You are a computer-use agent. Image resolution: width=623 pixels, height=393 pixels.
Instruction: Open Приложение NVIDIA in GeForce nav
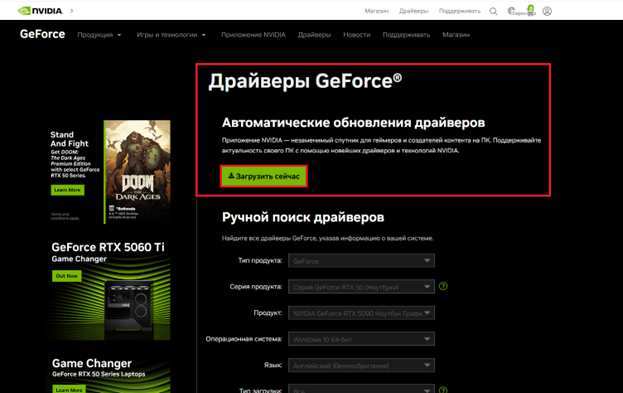click(x=253, y=35)
